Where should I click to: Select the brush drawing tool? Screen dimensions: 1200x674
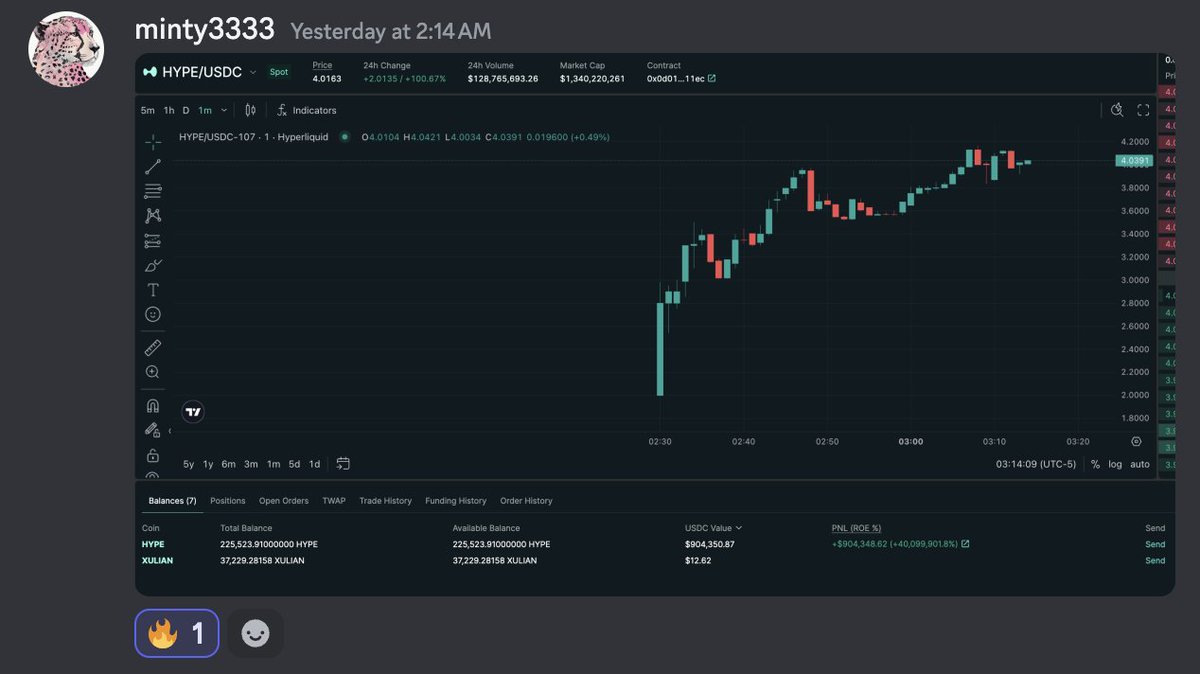coord(152,265)
